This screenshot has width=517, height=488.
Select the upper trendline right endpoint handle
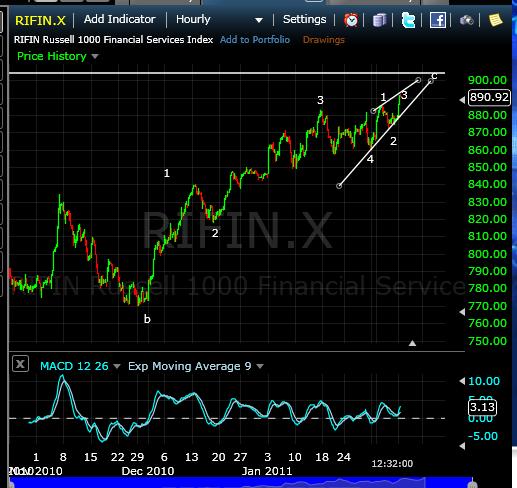tap(419, 80)
